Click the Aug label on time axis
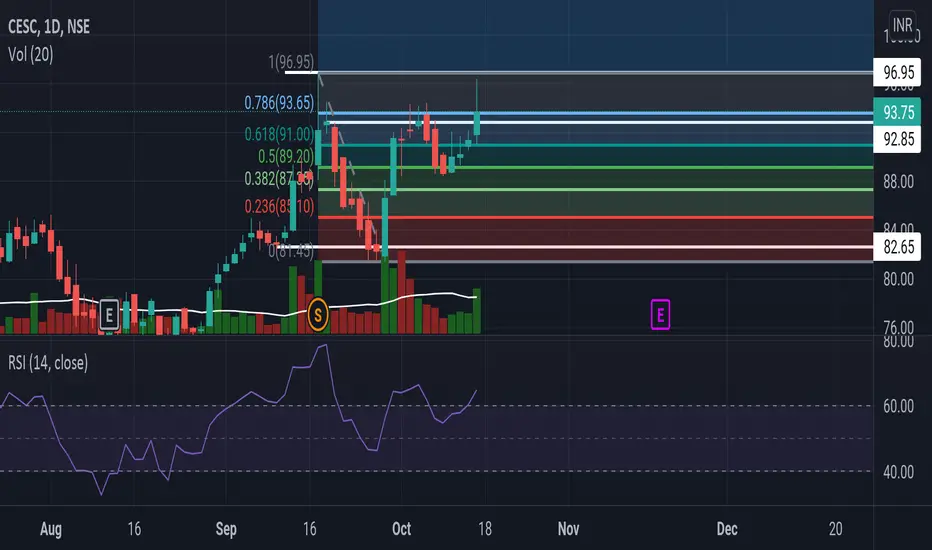 pyautogui.click(x=51, y=529)
